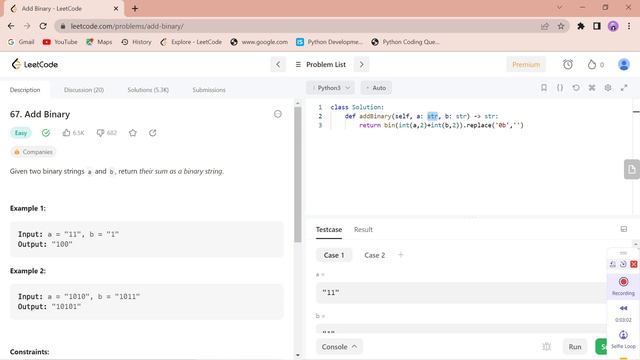Click the description panel vertical scrollbar
Image resolution: width=640 pixels, height=360 pixels.
(x=298, y=176)
